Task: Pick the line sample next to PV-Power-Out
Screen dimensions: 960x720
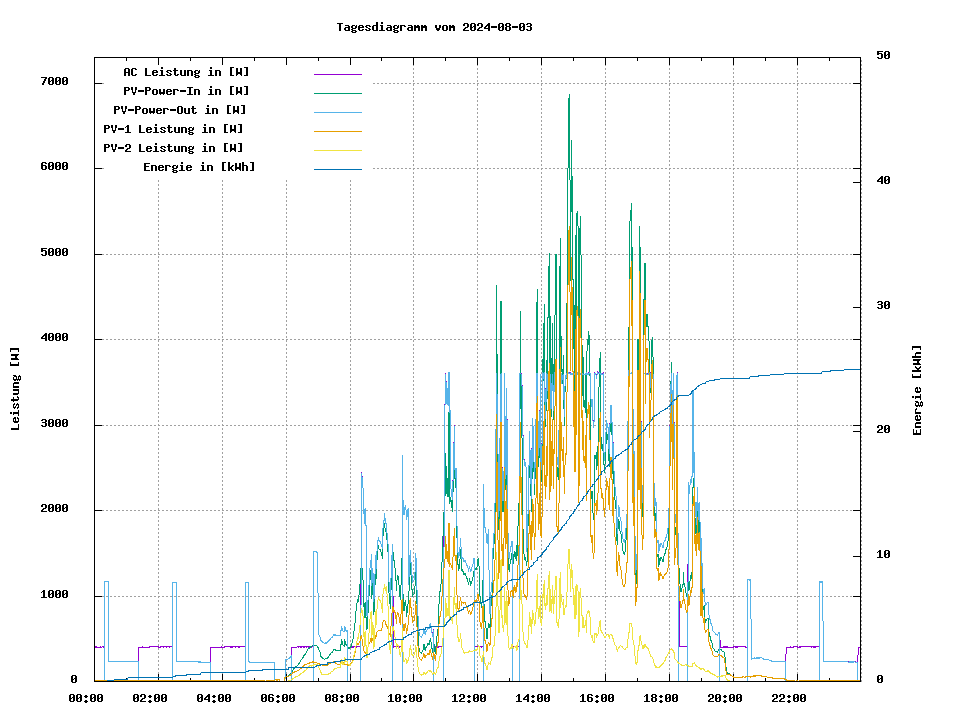Action: coord(337,111)
